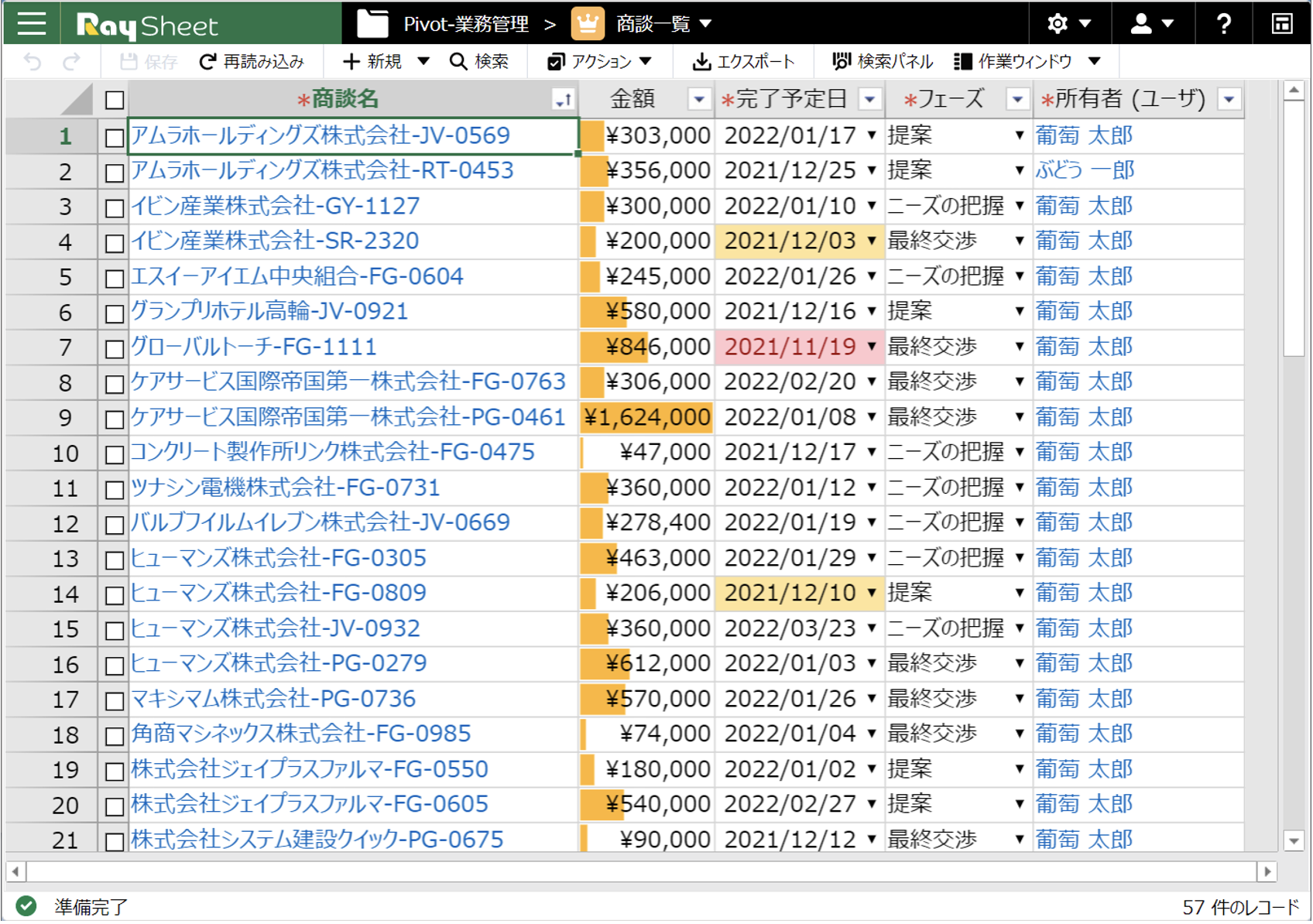Open row 4 フェーズ dropdown
This screenshot has width=1313, height=924.
1020,241
